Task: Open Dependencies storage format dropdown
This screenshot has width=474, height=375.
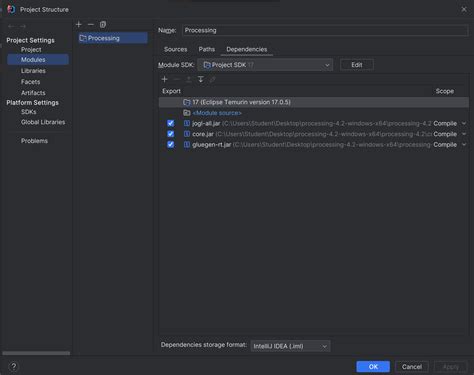Action: 290,346
